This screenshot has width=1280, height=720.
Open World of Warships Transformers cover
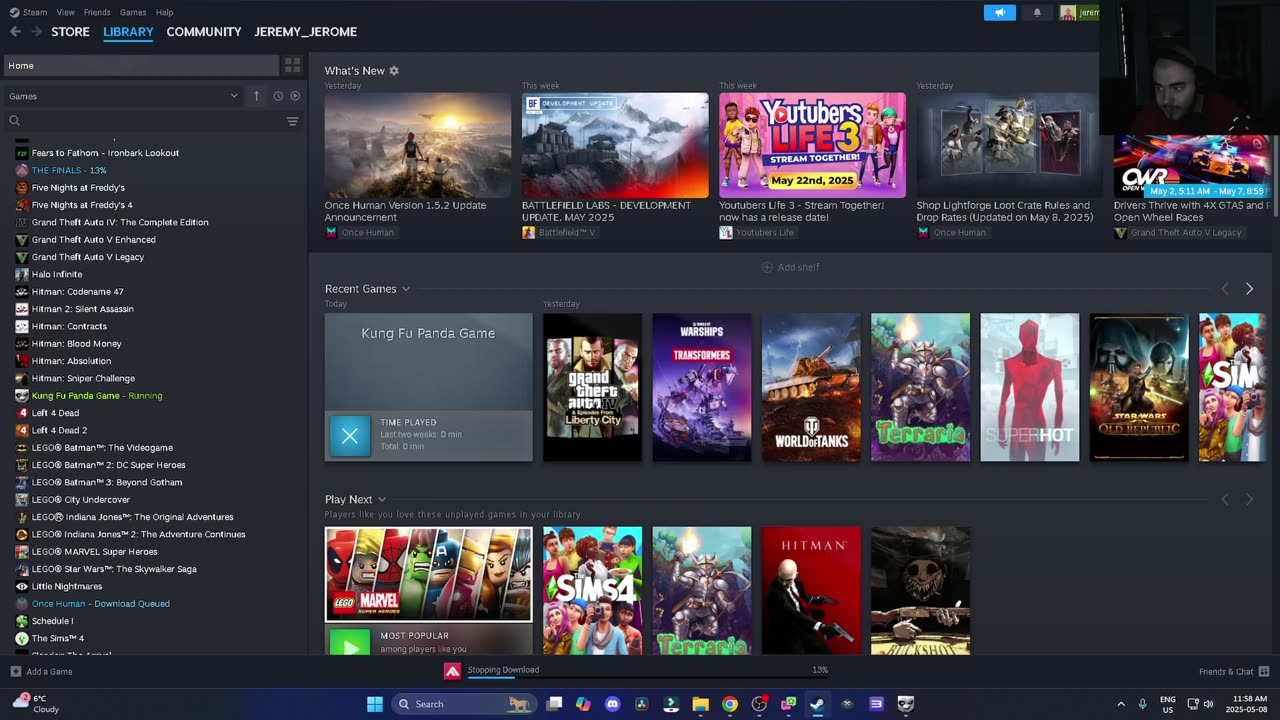coord(701,387)
